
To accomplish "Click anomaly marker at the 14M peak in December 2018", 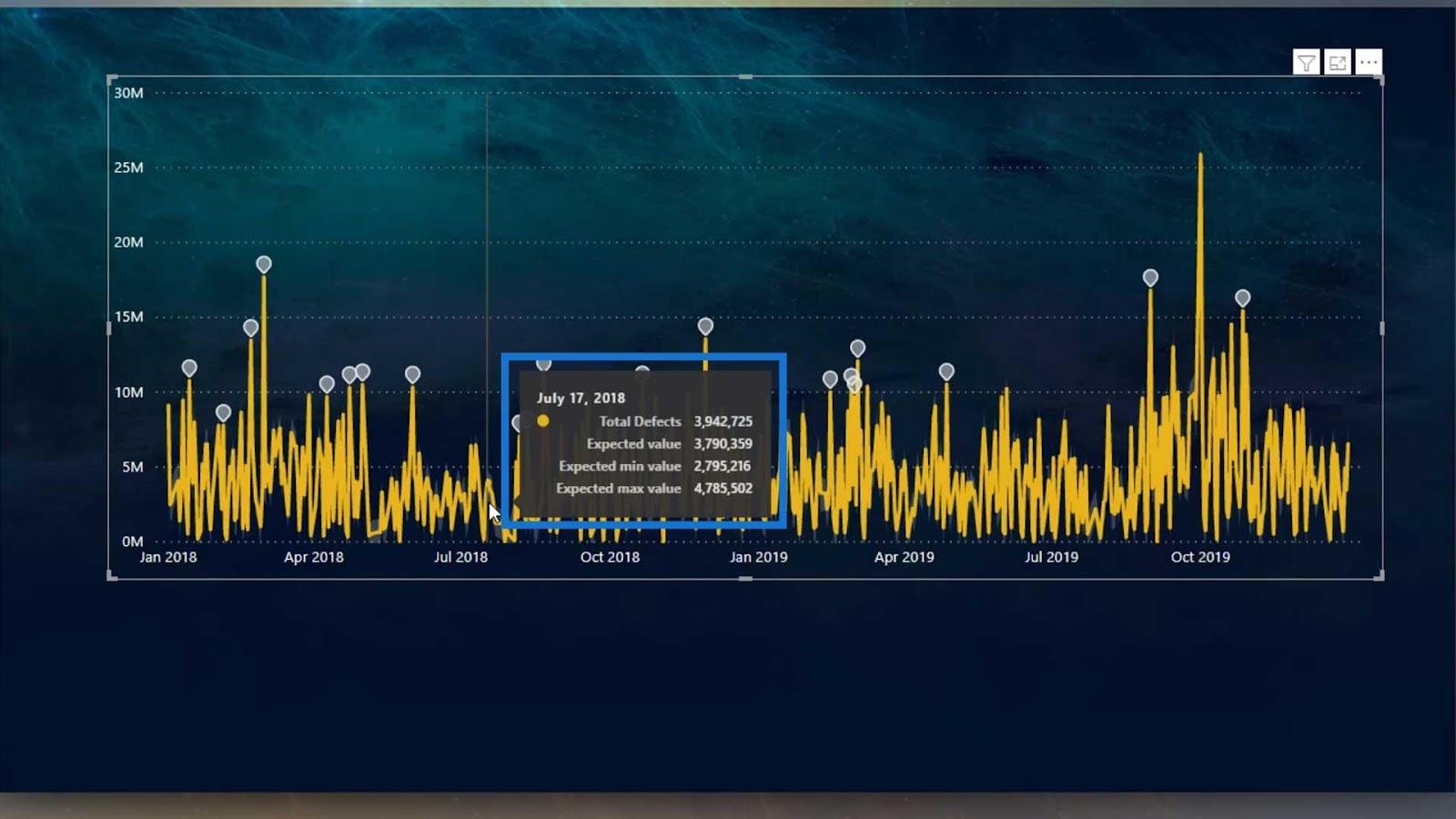I will 705,326.
